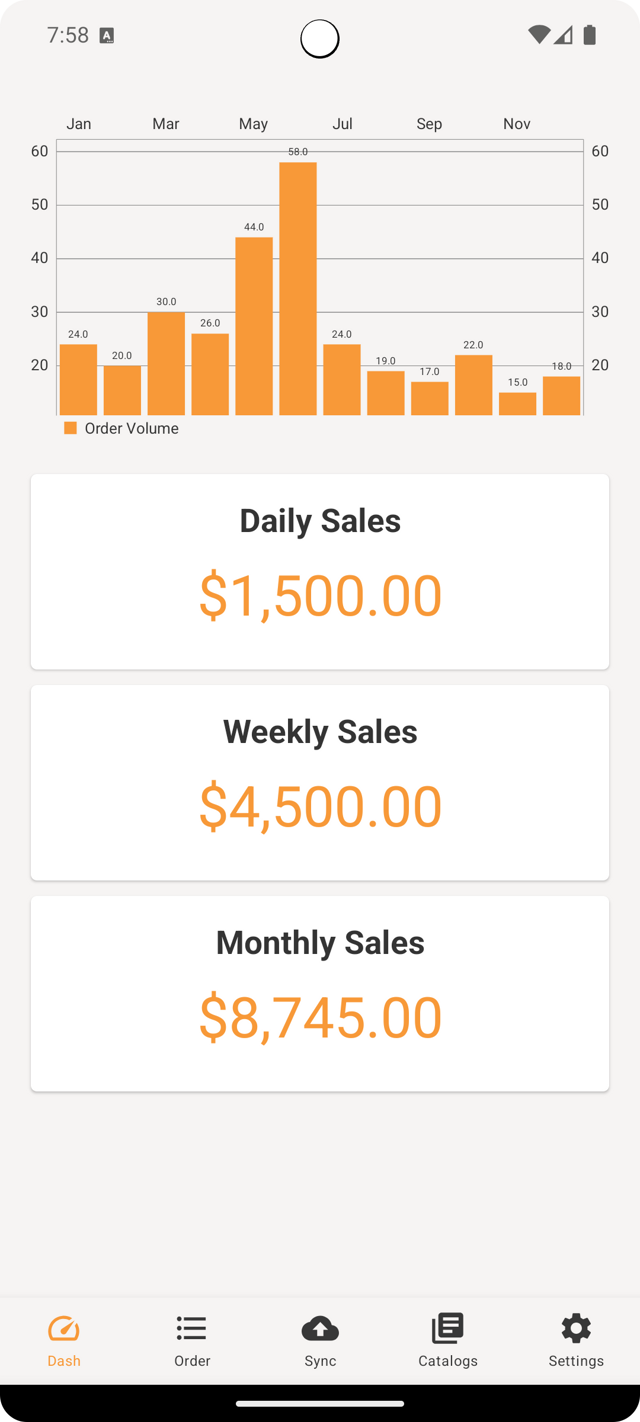Viewport: 640px width, 1422px height.
Task: Open the Dash speedometer icon
Action: pos(64,1329)
